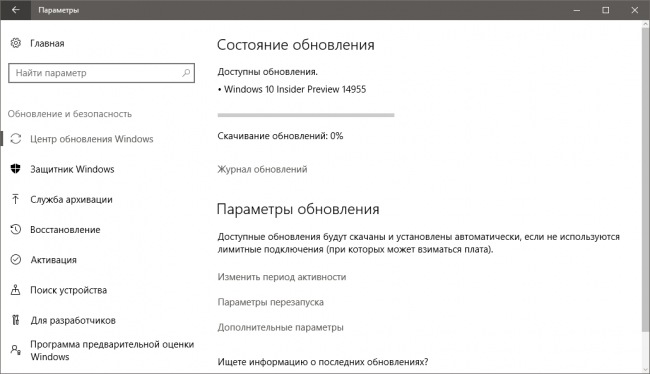Screen dimensions: 650x374
Task: Open Журнал обновлений link
Action: [262, 169]
